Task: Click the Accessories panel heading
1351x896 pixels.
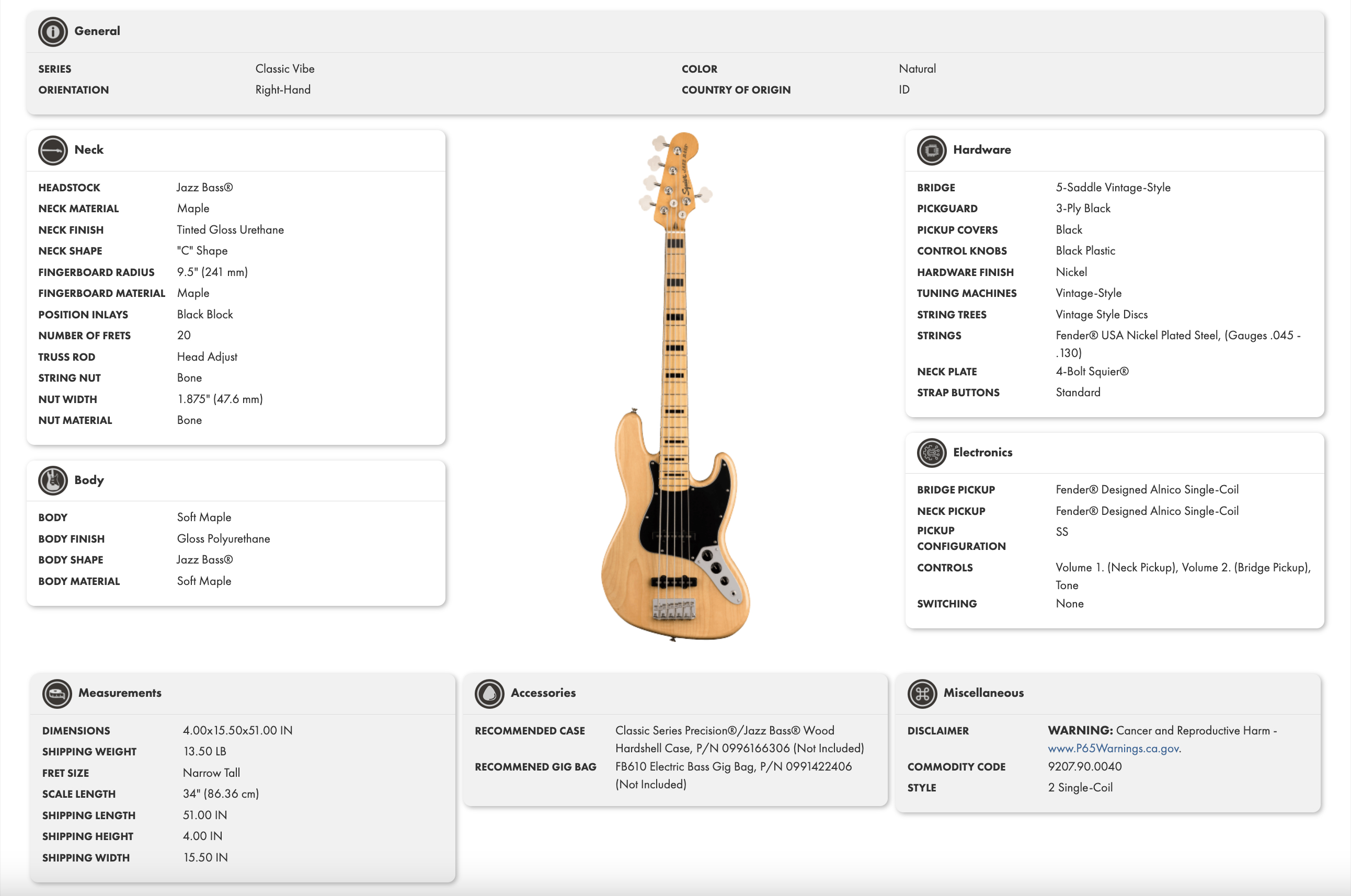Action: [x=543, y=693]
